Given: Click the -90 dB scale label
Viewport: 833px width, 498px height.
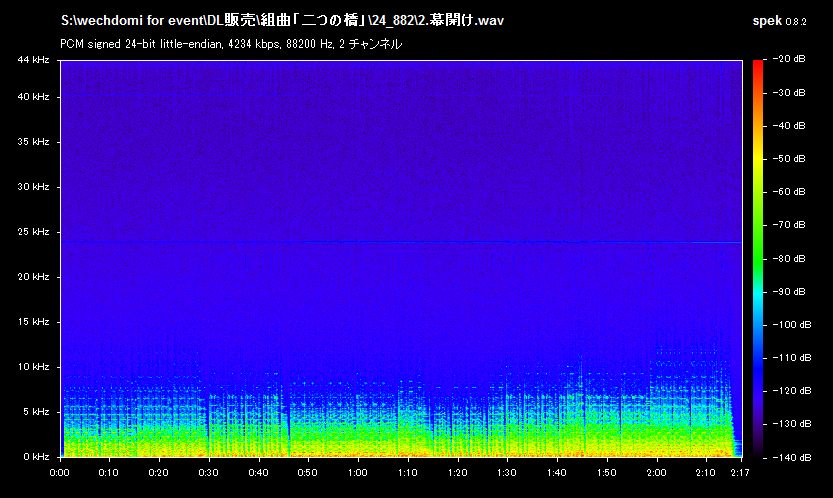Looking at the screenshot, I should pyautogui.click(x=788, y=292).
